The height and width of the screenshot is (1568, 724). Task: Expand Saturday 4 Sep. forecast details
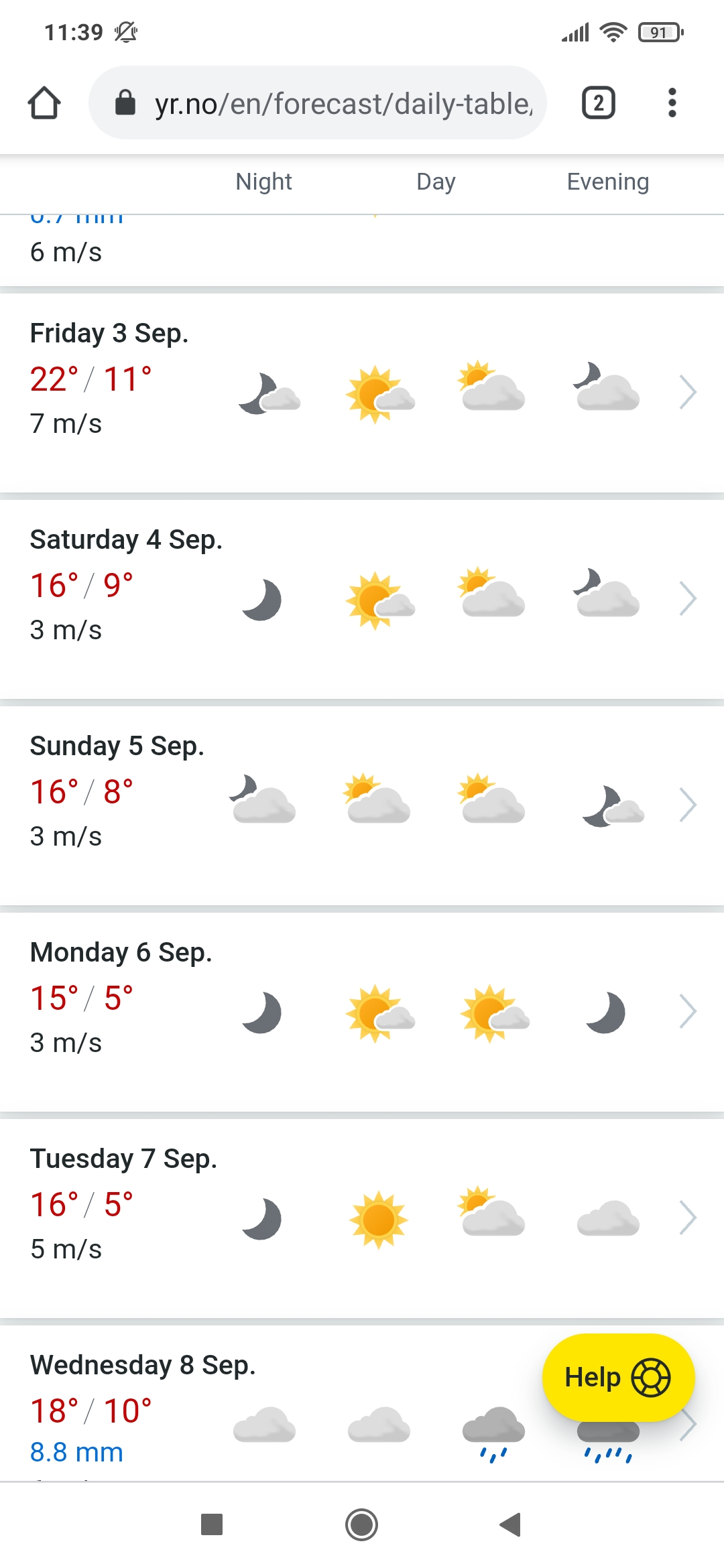pos(688,598)
